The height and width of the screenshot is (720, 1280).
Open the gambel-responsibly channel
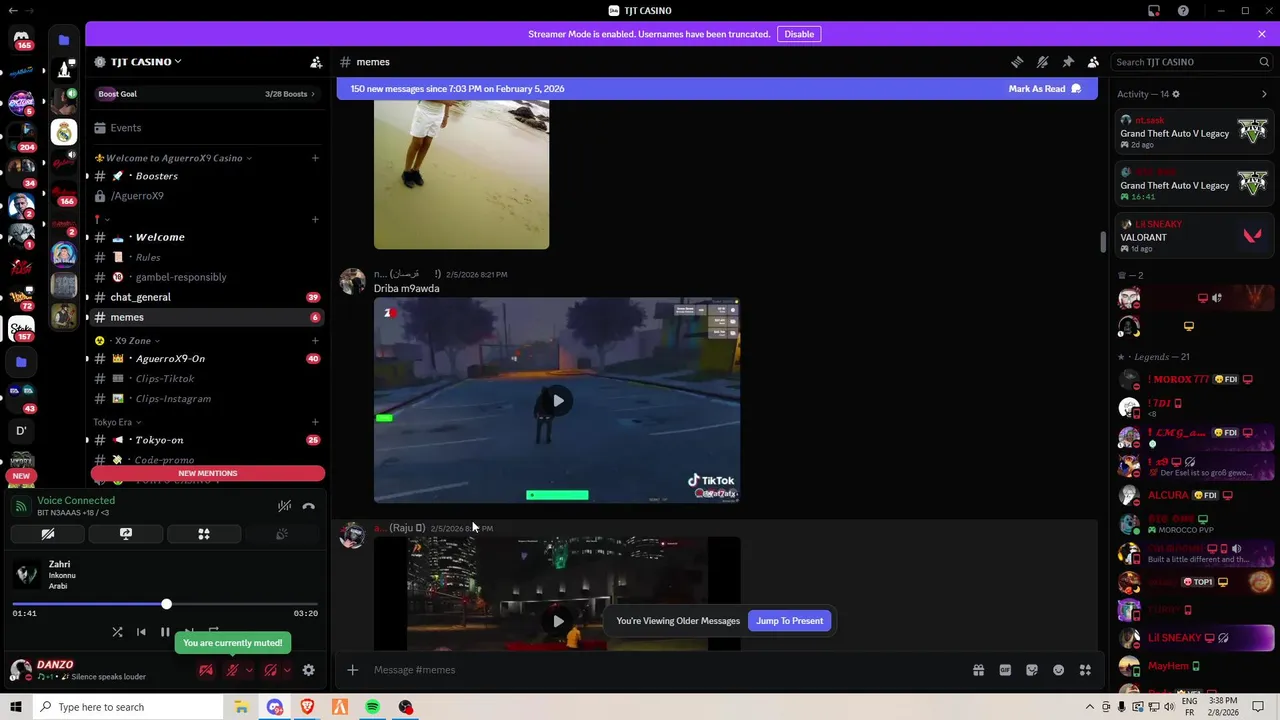coord(208,277)
